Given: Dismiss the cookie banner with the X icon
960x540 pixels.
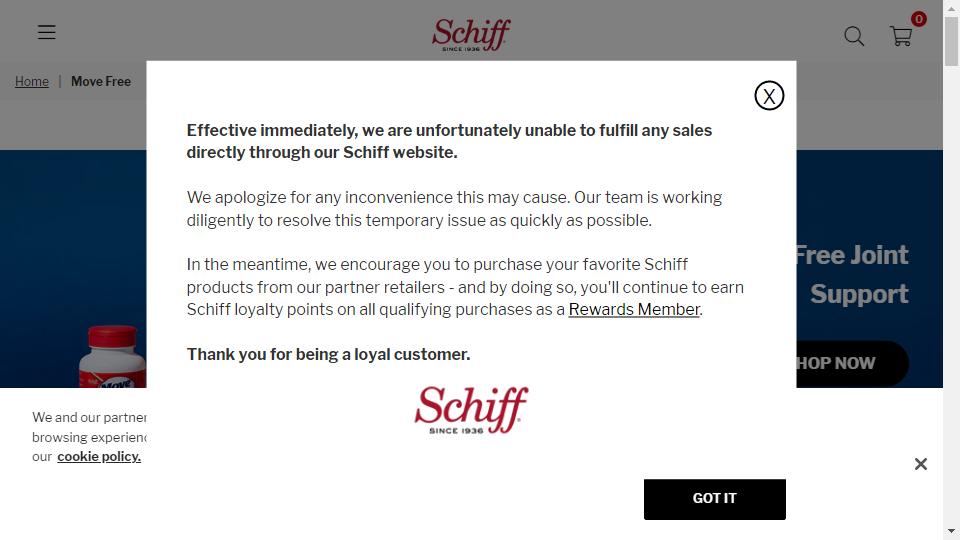Looking at the screenshot, I should [921, 464].
